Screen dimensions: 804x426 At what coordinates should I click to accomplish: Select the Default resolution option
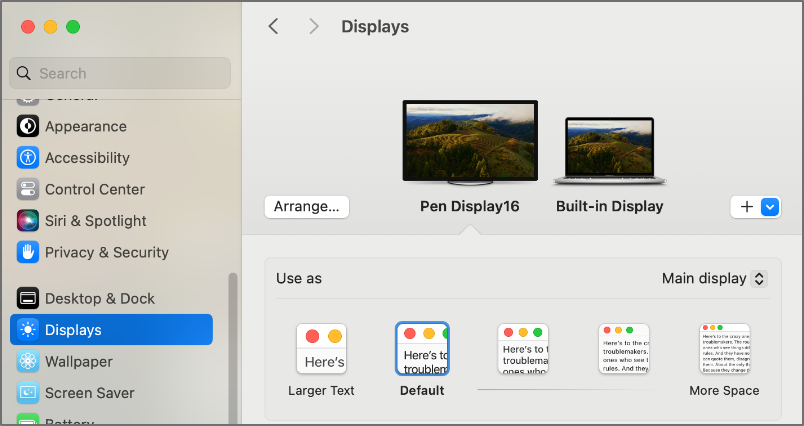tap(422, 349)
